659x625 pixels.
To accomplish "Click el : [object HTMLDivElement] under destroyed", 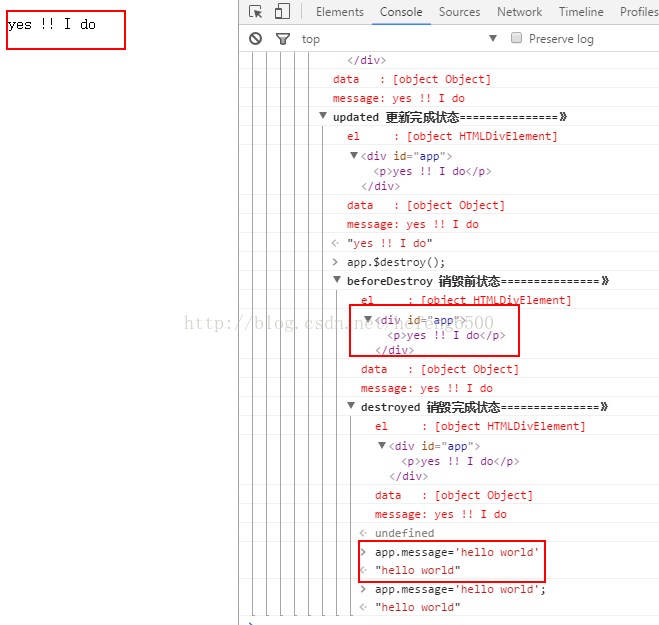I will pos(480,426).
